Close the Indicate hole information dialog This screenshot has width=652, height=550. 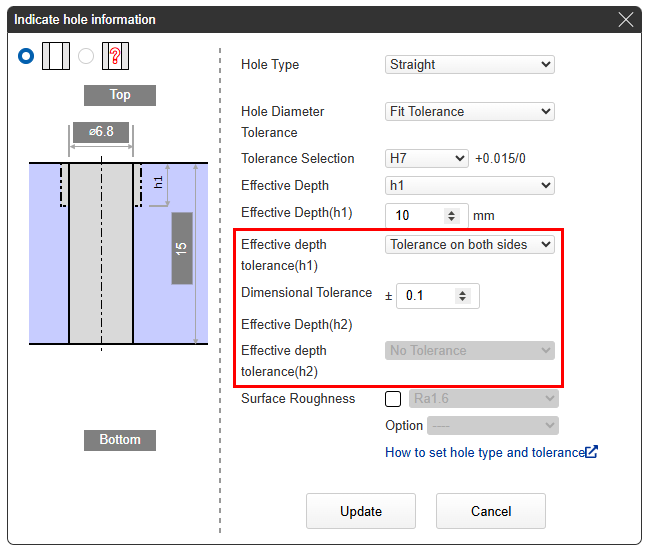pyautogui.click(x=626, y=19)
